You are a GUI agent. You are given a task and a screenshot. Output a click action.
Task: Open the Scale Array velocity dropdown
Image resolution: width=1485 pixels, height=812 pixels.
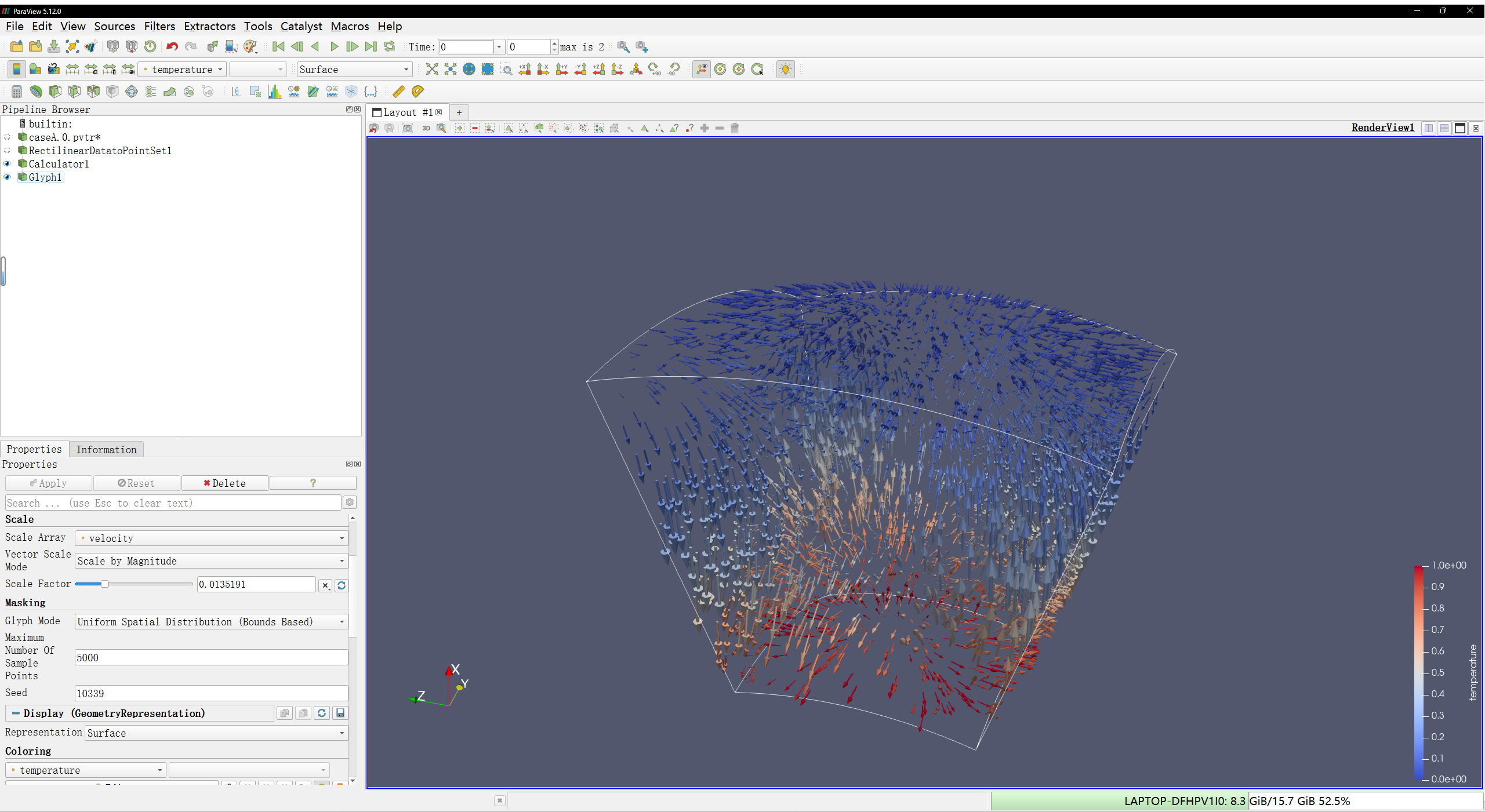click(212, 538)
